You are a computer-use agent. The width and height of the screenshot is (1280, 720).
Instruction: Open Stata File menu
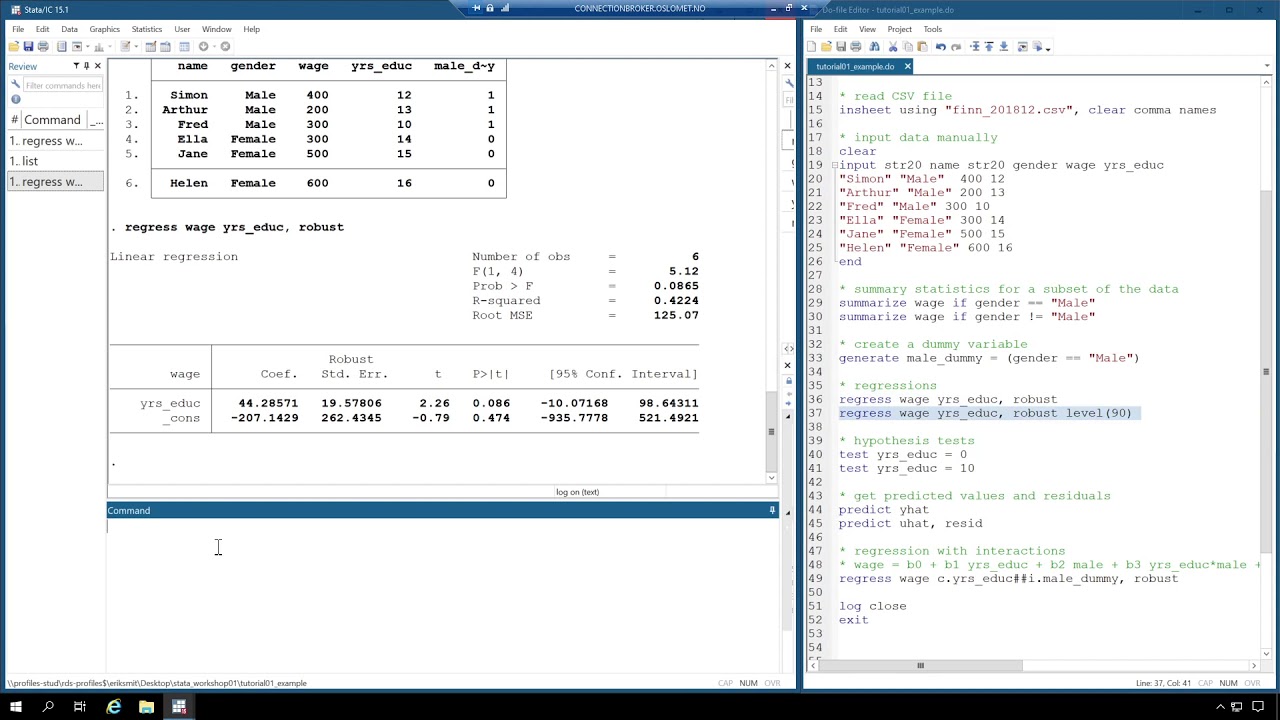click(x=18, y=29)
